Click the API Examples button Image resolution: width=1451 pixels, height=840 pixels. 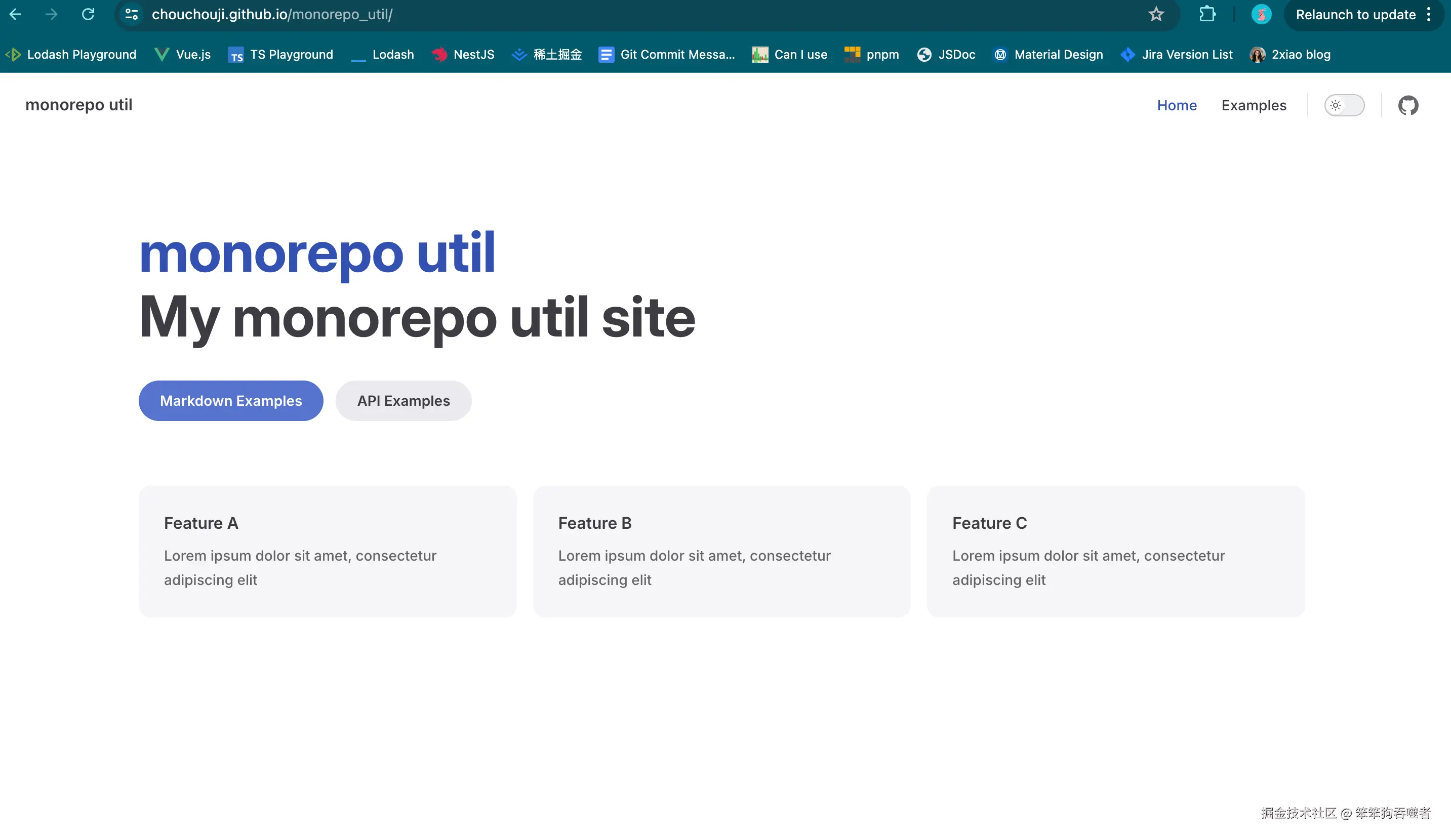tap(403, 400)
